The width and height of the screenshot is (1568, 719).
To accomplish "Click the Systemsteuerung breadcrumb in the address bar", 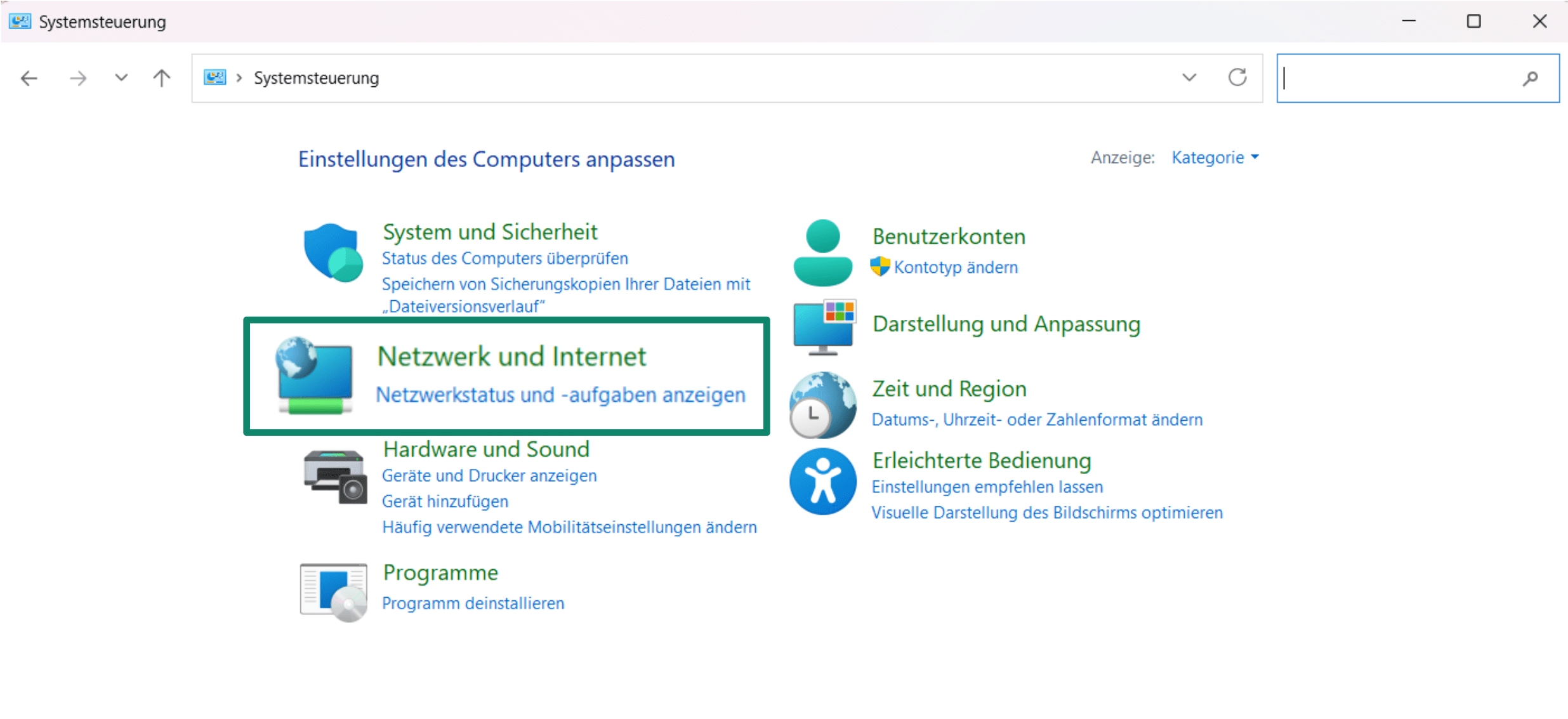I will pos(316,77).
